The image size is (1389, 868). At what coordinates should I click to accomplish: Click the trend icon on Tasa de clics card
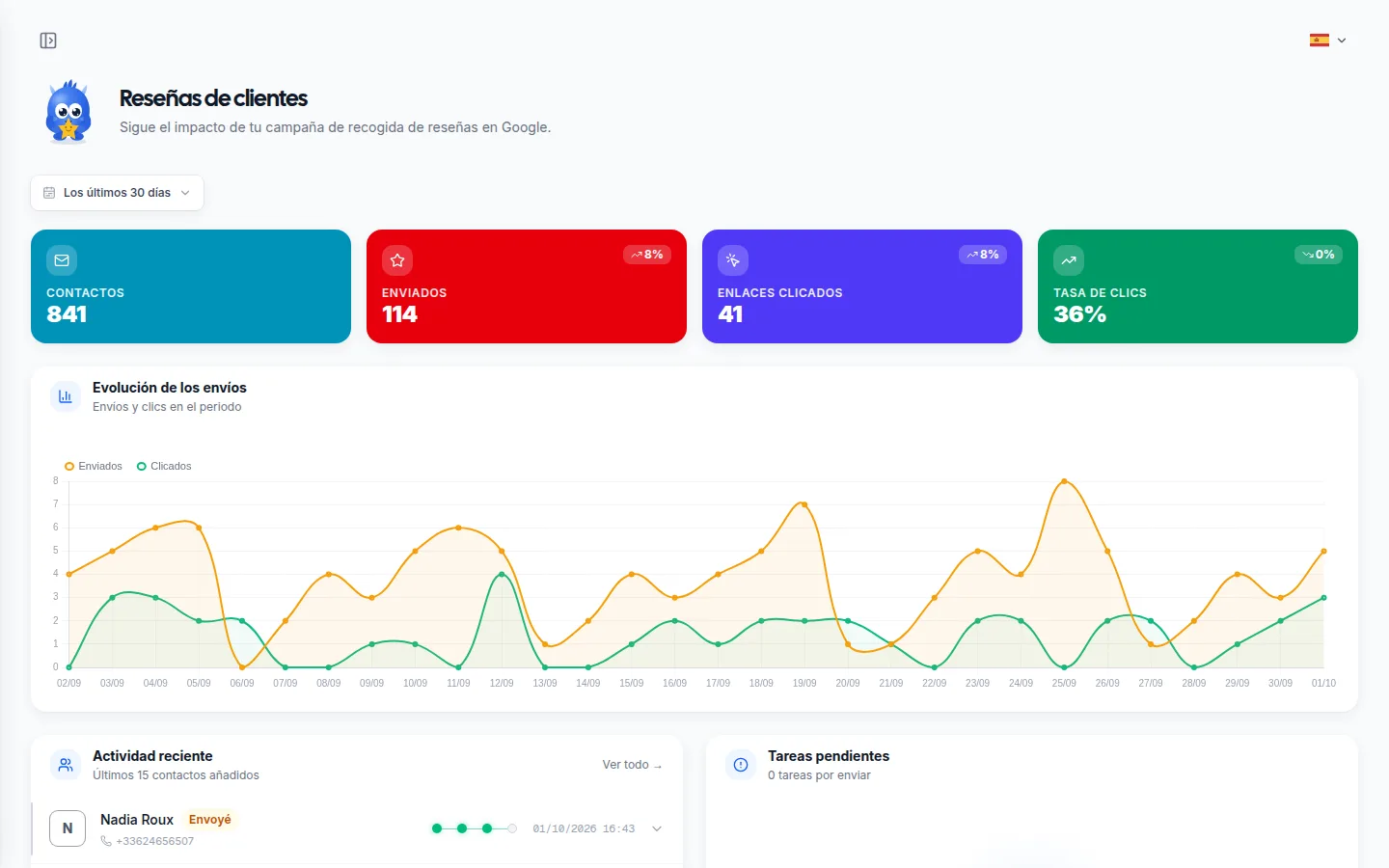pos(1069,260)
